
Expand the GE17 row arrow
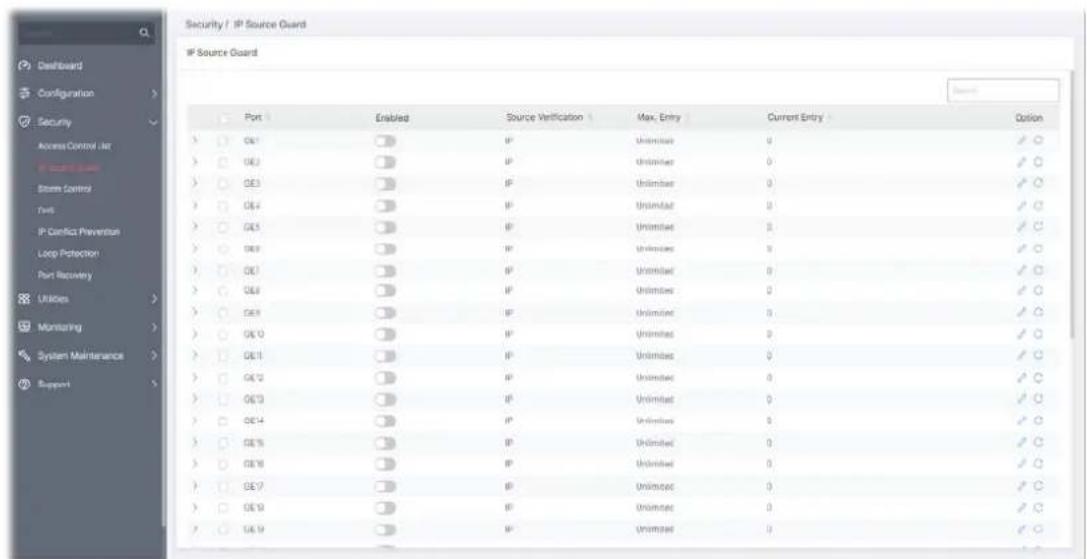tap(195, 485)
